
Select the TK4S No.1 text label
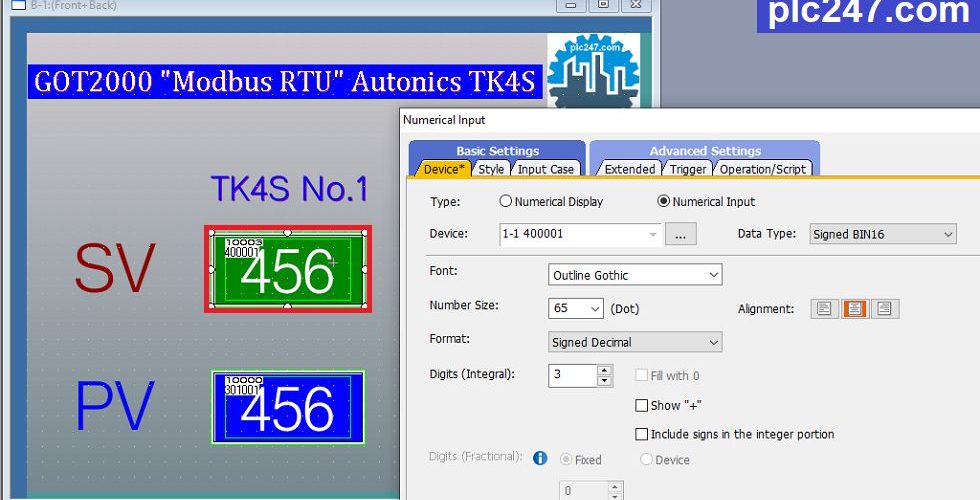[x=289, y=189]
